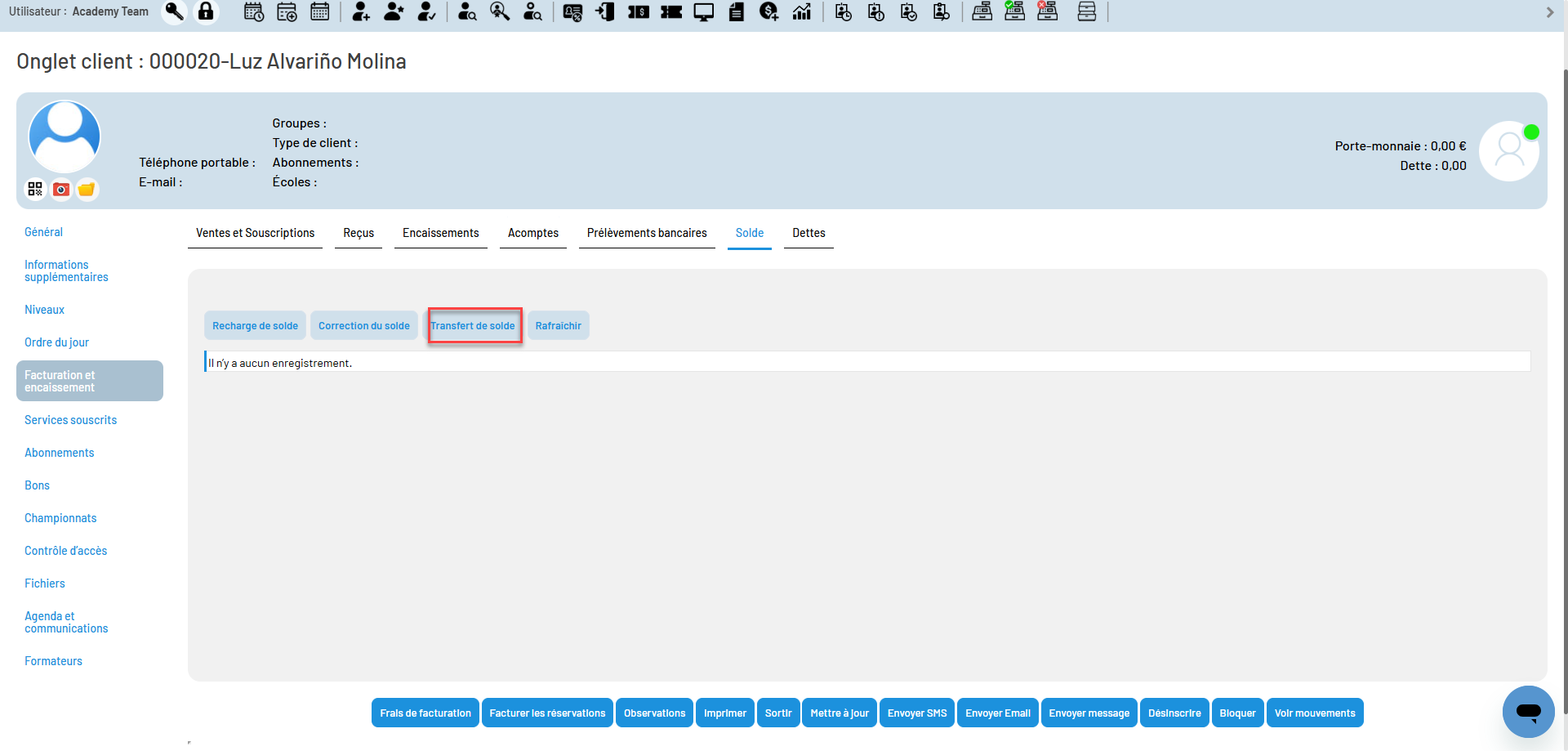Open the calendar with clock icon

click(254, 11)
